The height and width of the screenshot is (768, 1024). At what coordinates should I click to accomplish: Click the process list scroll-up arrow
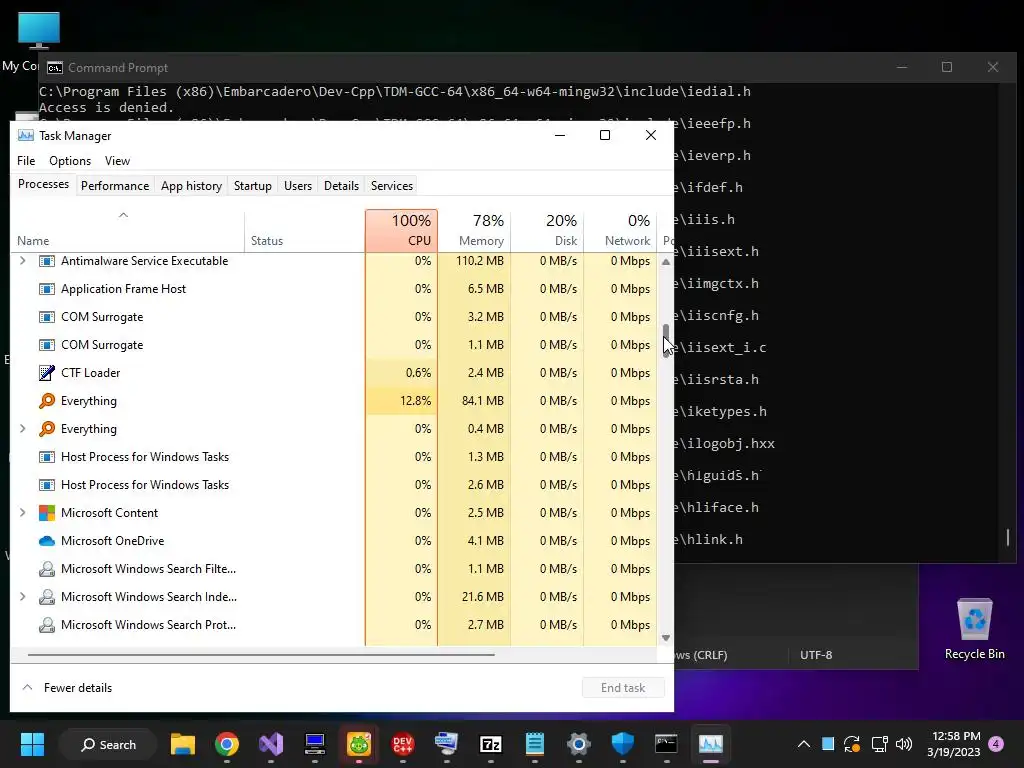[665, 261]
